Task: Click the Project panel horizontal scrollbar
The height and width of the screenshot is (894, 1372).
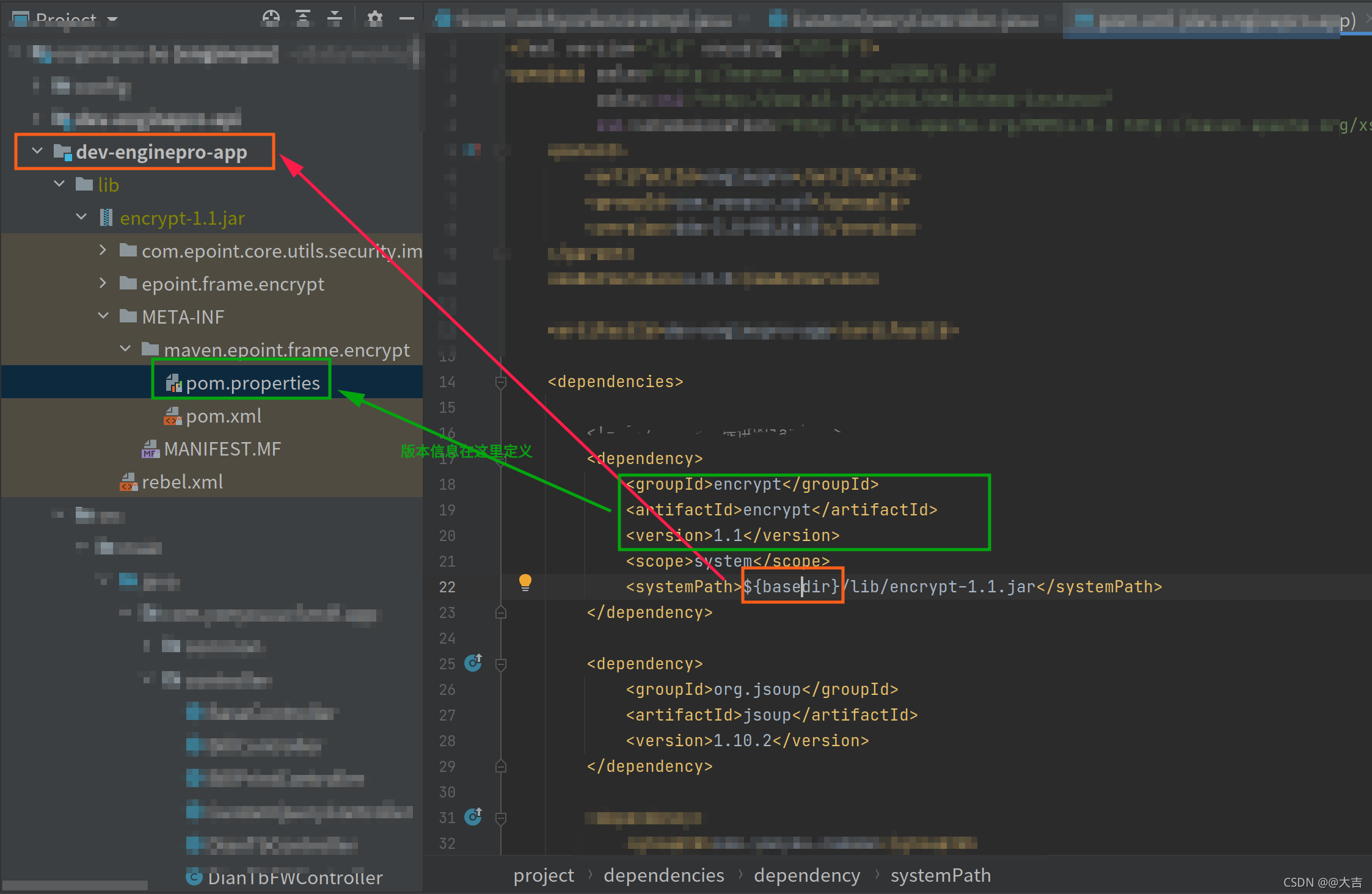Action: [76, 885]
